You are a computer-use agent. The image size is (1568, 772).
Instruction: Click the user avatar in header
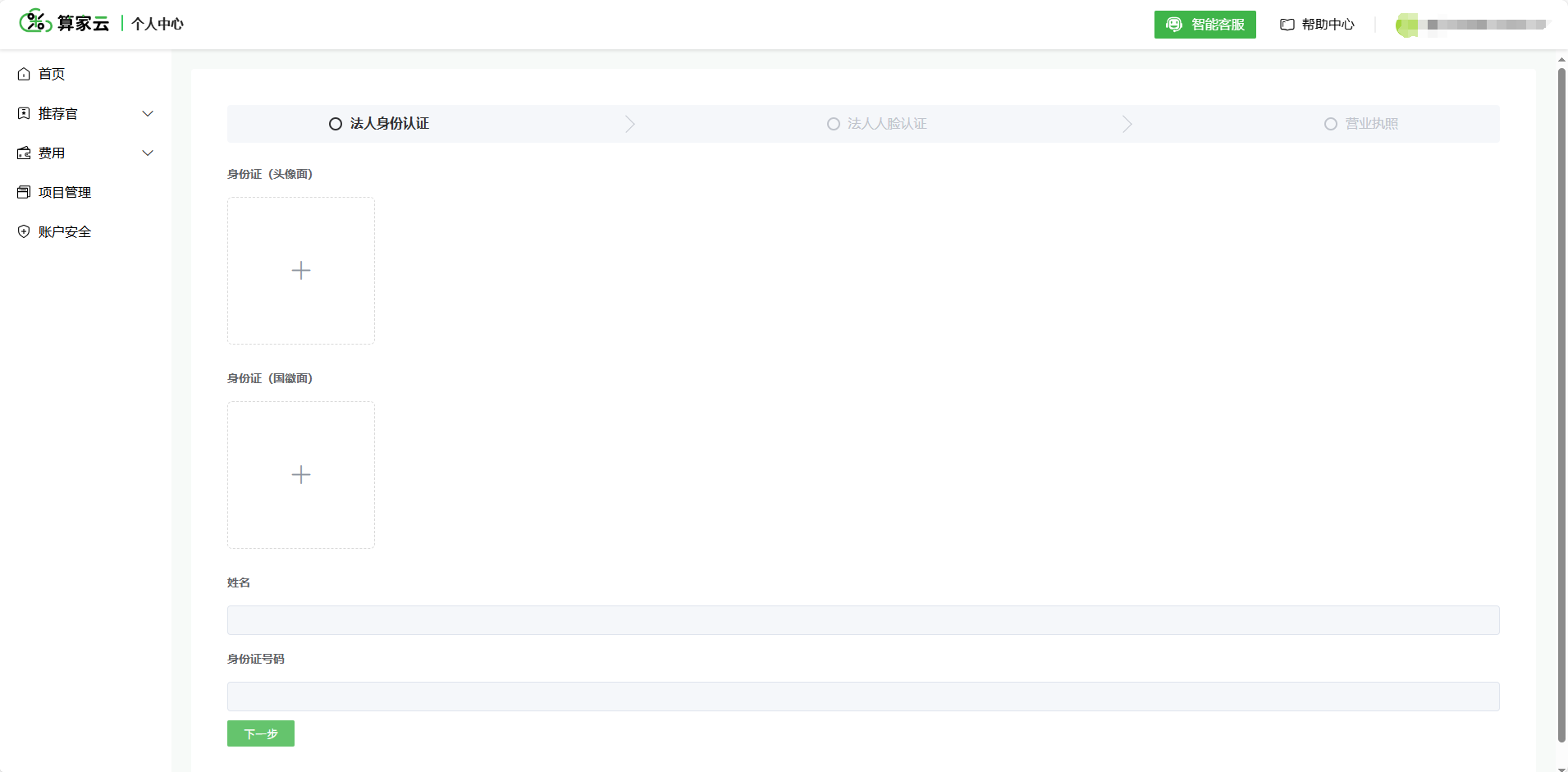1406,25
